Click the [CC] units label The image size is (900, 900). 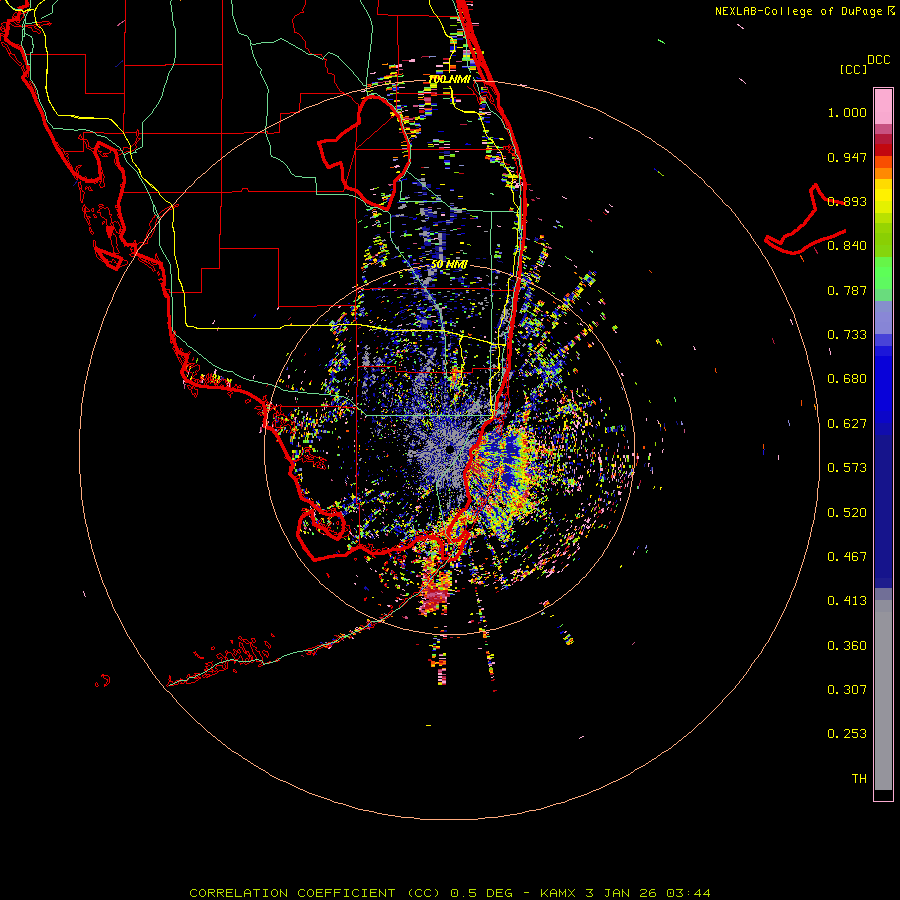click(853, 69)
